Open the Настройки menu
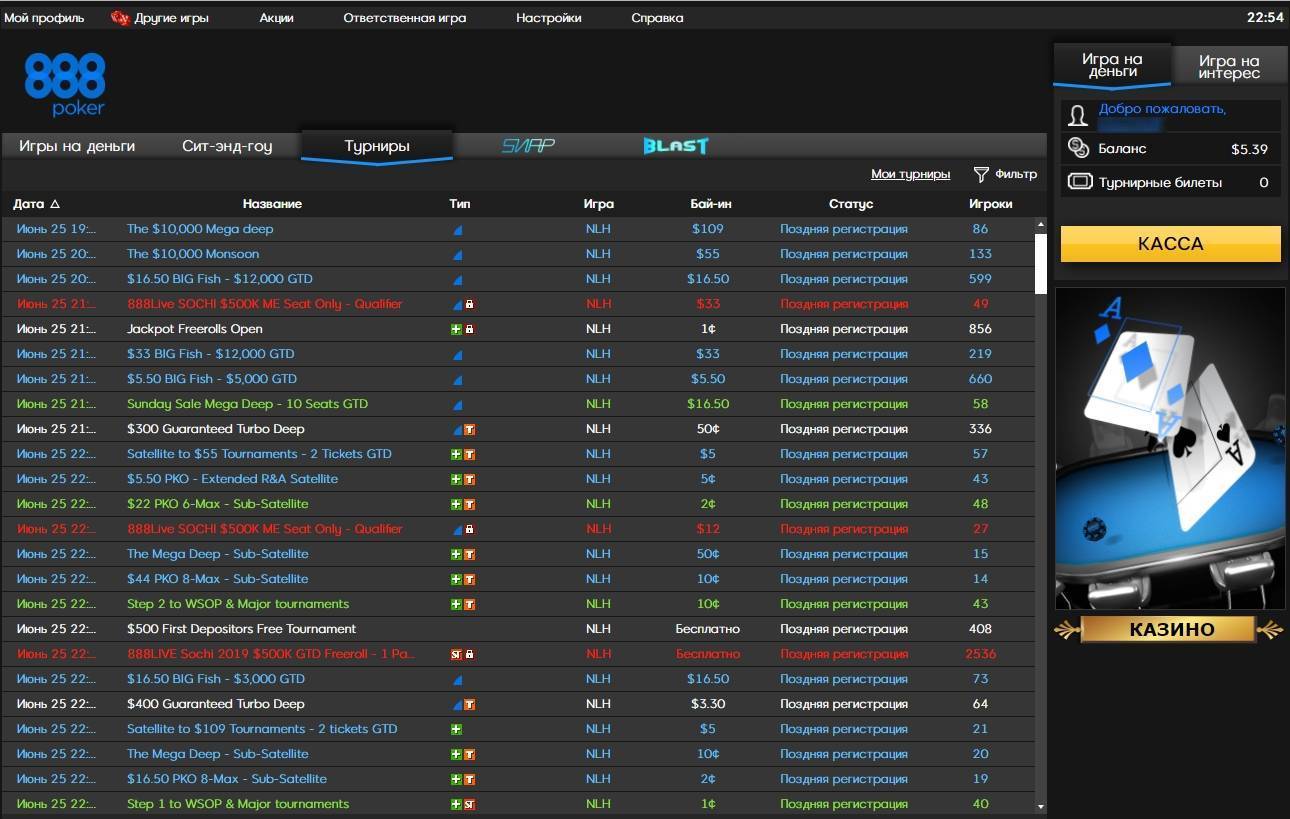This screenshot has height=819, width=1290. click(548, 18)
